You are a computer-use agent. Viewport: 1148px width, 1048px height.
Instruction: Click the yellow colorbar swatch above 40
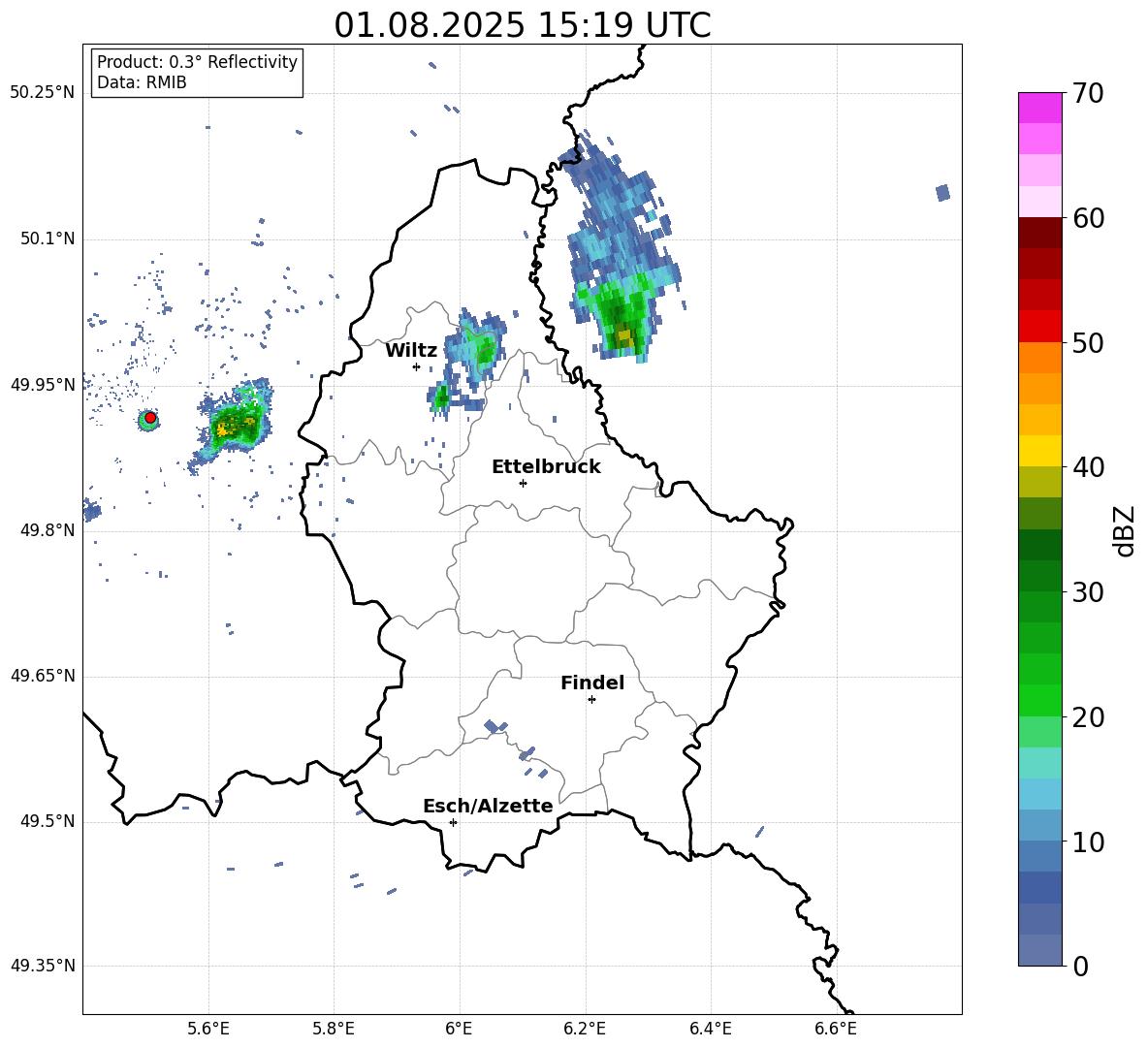(x=1039, y=451)
